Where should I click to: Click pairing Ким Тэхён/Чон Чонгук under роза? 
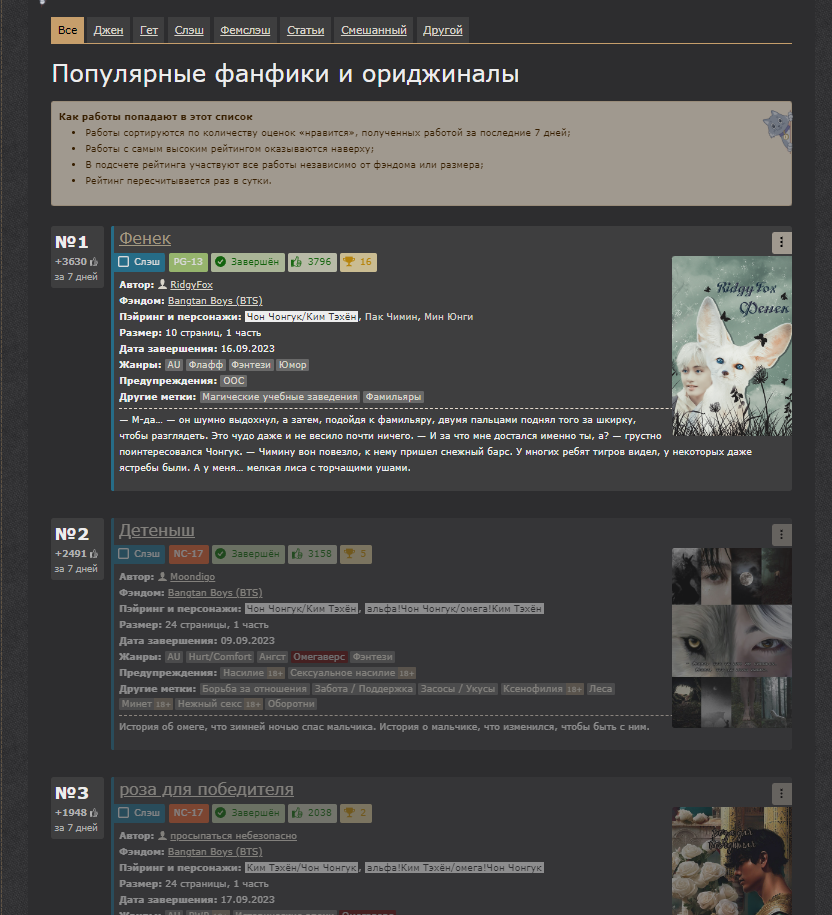(x=301, y=867)
